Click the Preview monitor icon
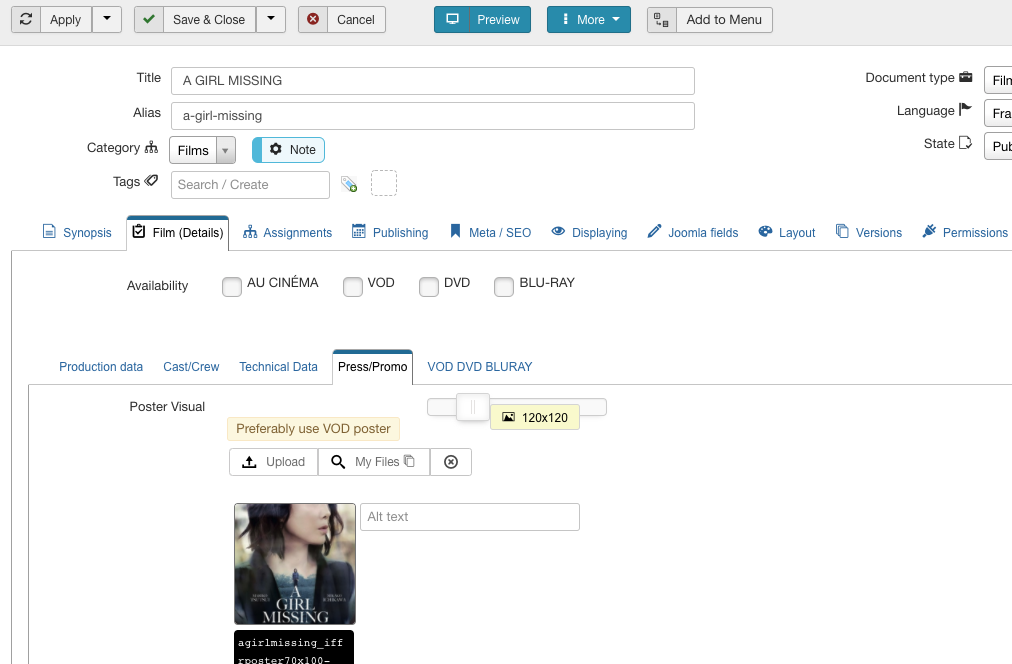This screenshot has height=664, width=1012. tap(452, 19)
